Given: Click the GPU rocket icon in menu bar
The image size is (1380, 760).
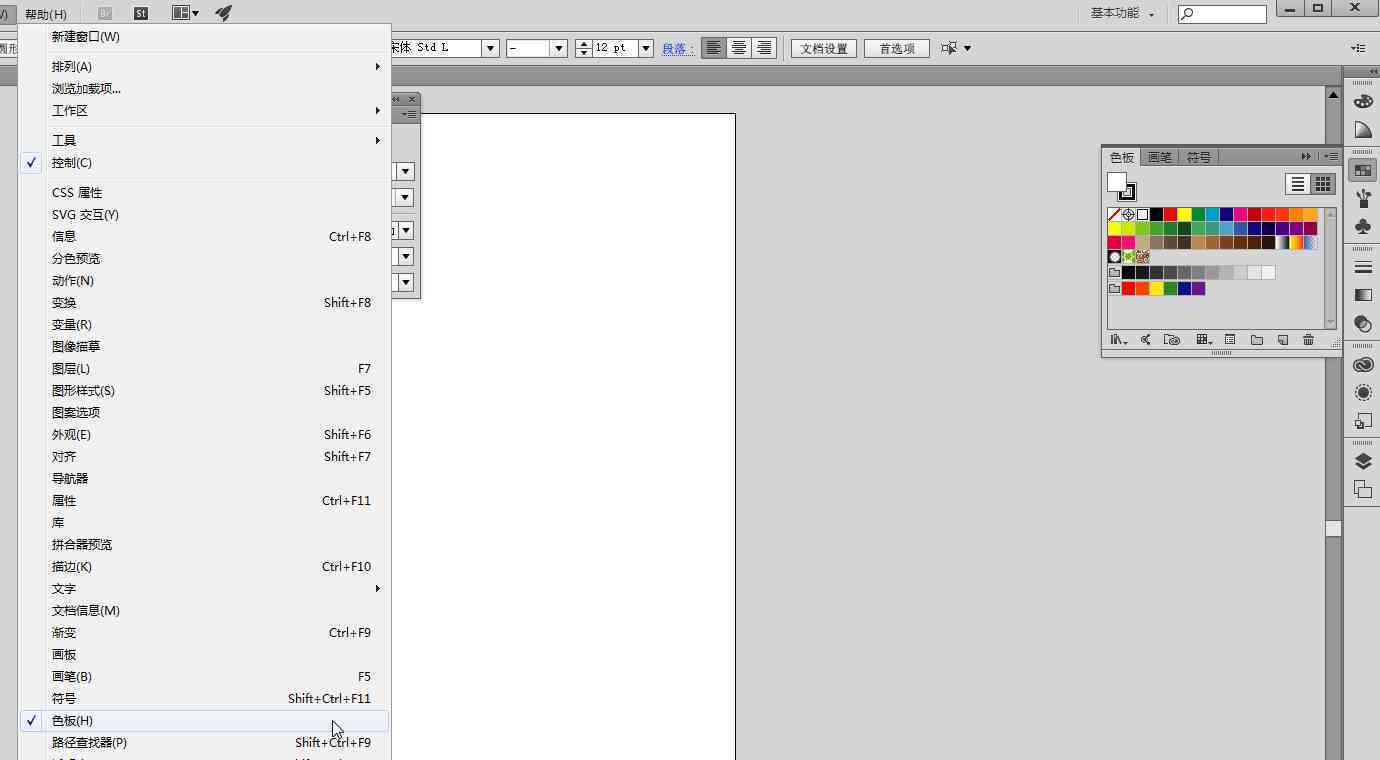Looking at the screenshot, I should coord(224,13).
